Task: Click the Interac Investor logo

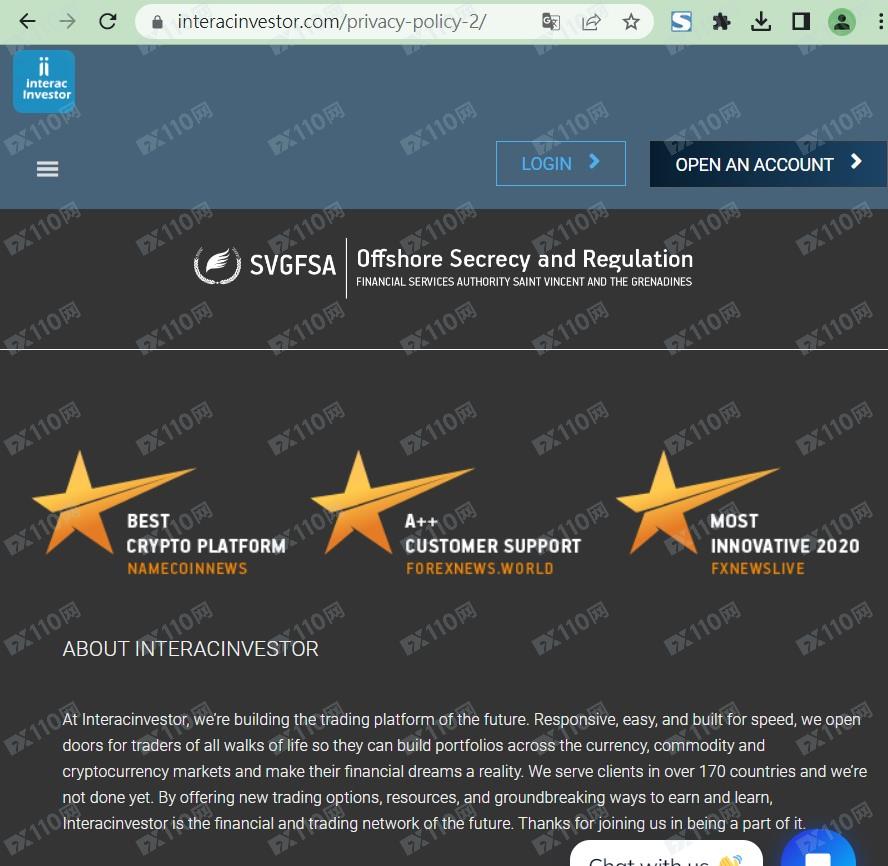Action: click(x=44, y=82)
